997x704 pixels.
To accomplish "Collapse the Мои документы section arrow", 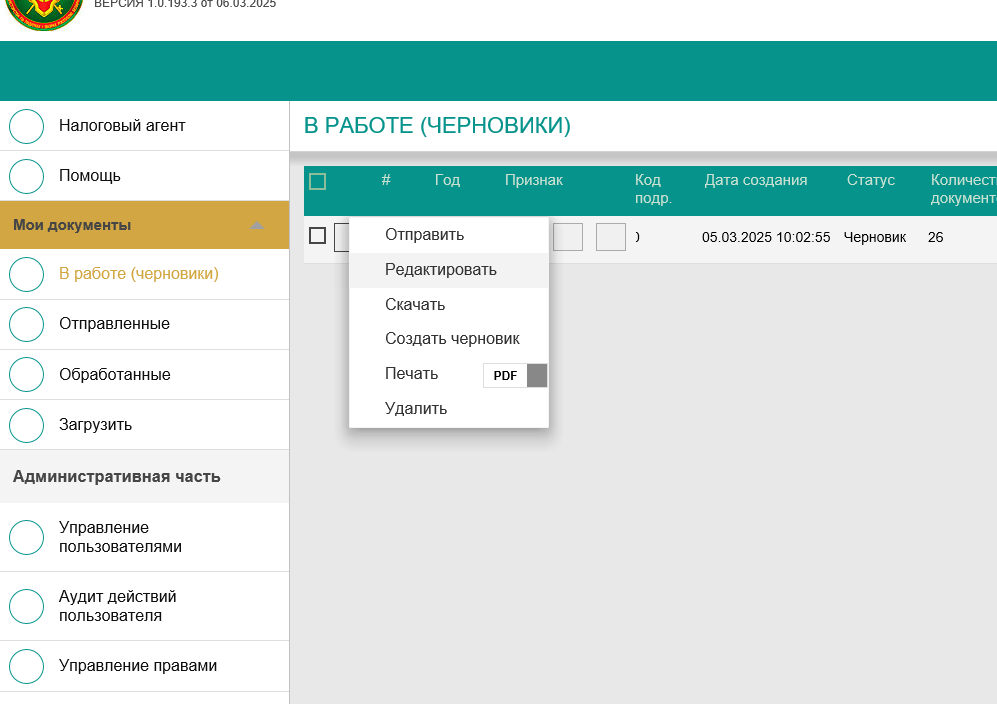I will 257,226.
